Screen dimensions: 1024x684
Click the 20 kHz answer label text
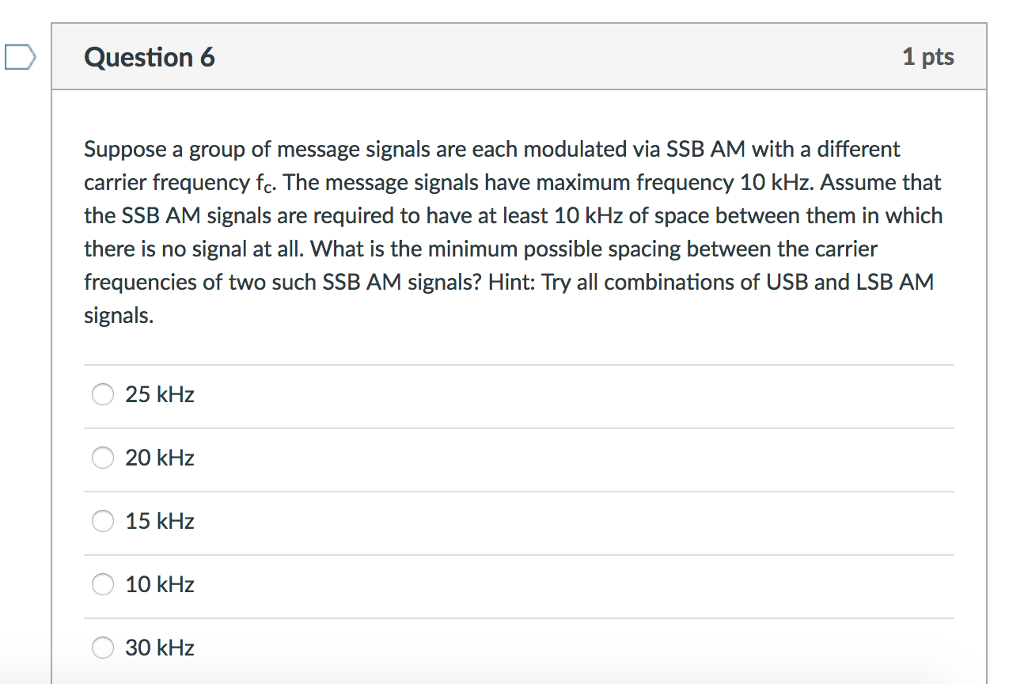coord(159,457)
